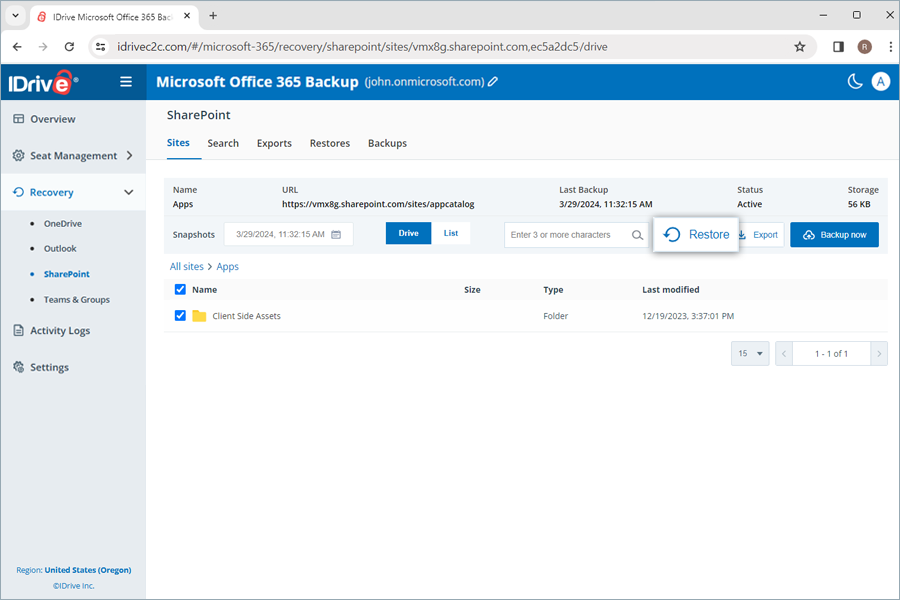Screen dimensions: 900x600
Task: Toggle dark mode with moon icon
Action: tap(855, 82)
